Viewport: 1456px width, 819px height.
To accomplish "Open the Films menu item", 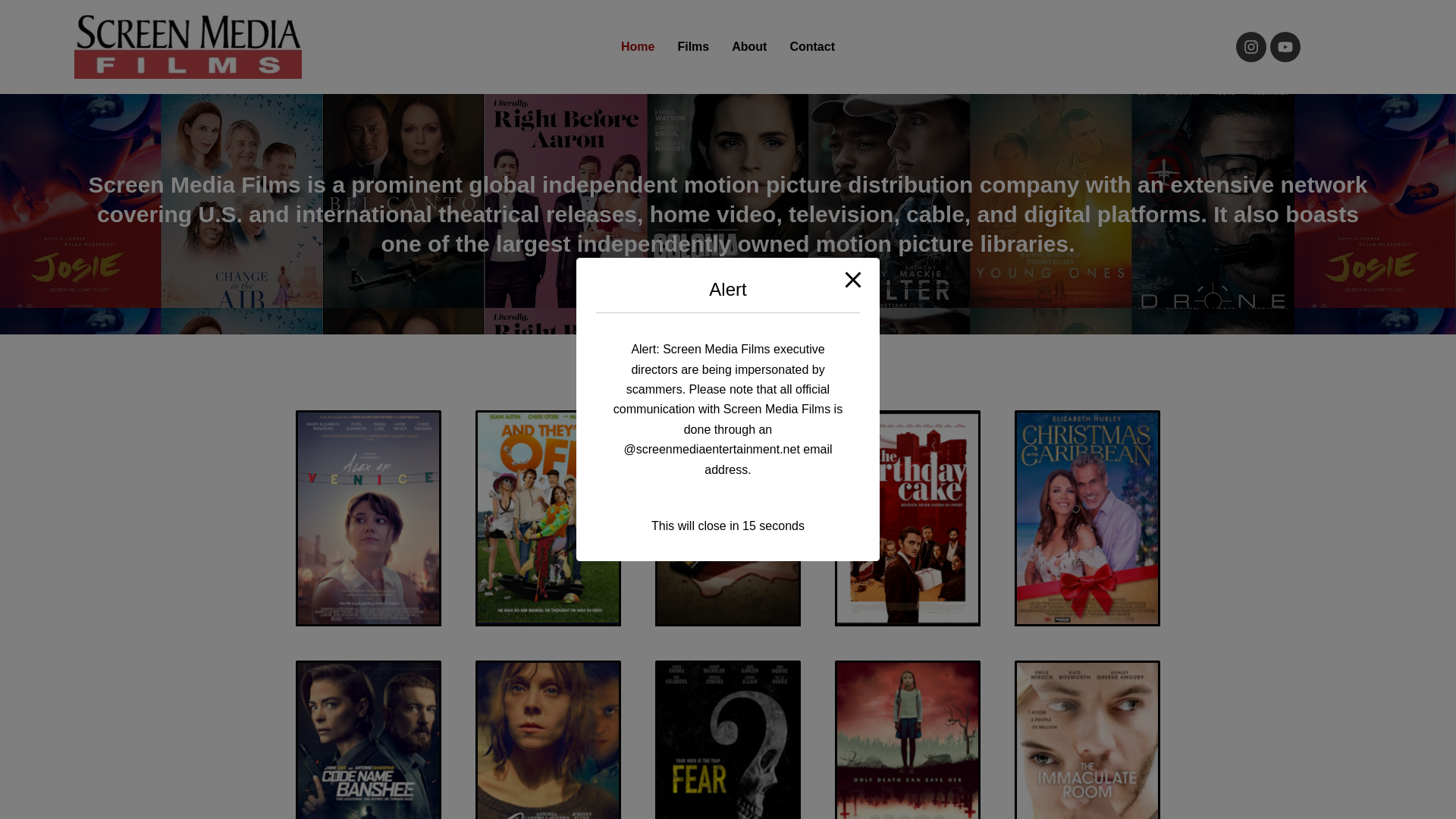I will click(693, 47).
